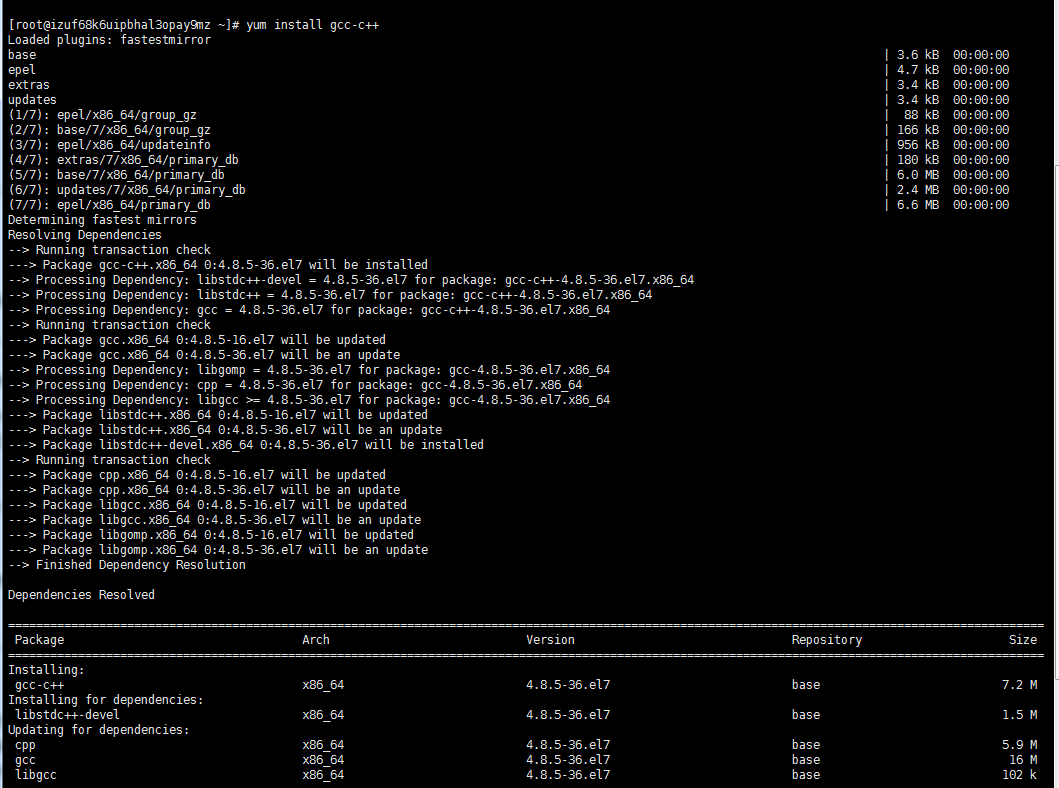Click the '(3/7): epel/x86_64/updateinfo' download line
This screenshot has height=788, width=1059.
(109, 145)
